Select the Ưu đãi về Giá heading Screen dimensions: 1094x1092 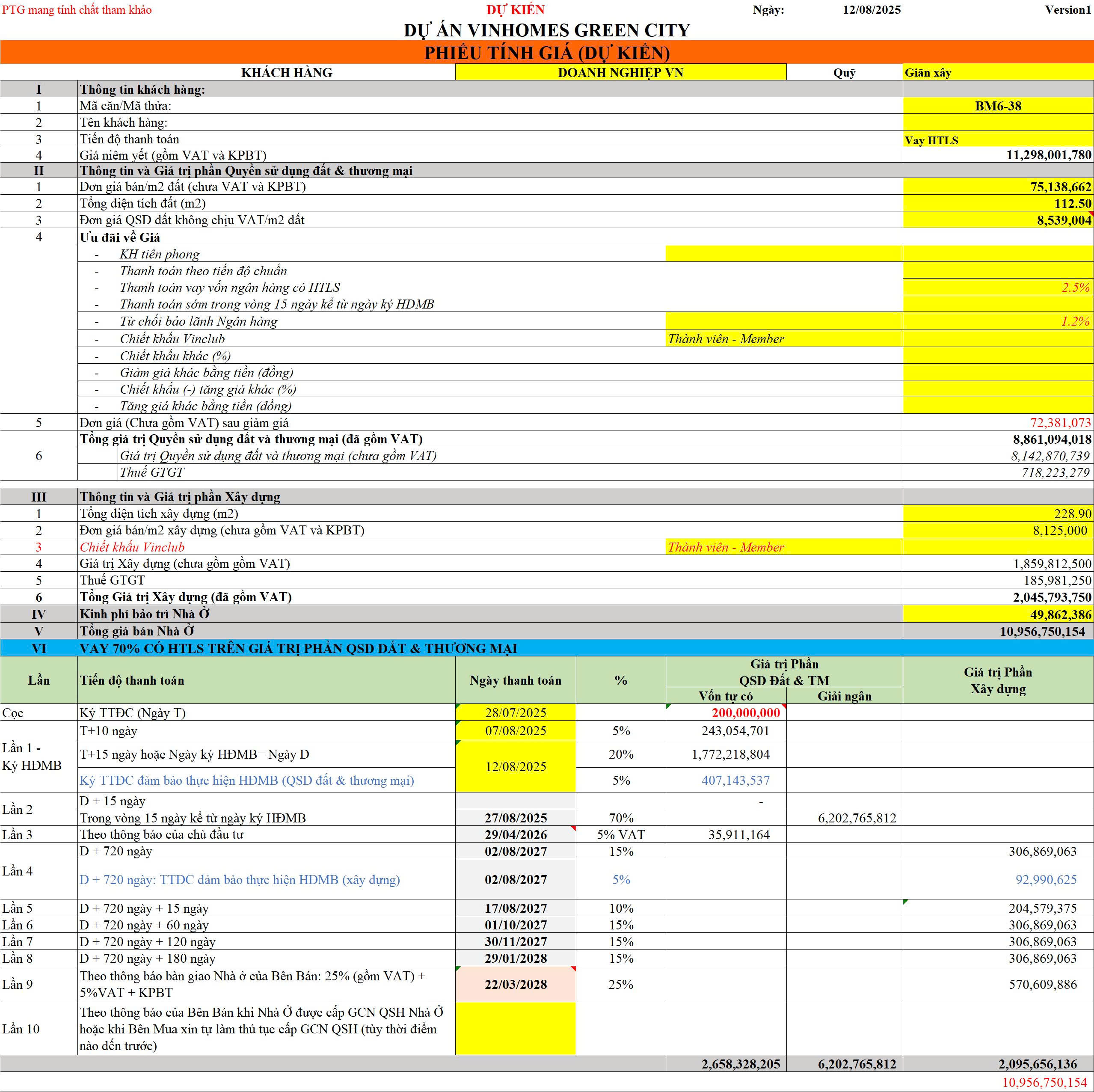(119, 237)
